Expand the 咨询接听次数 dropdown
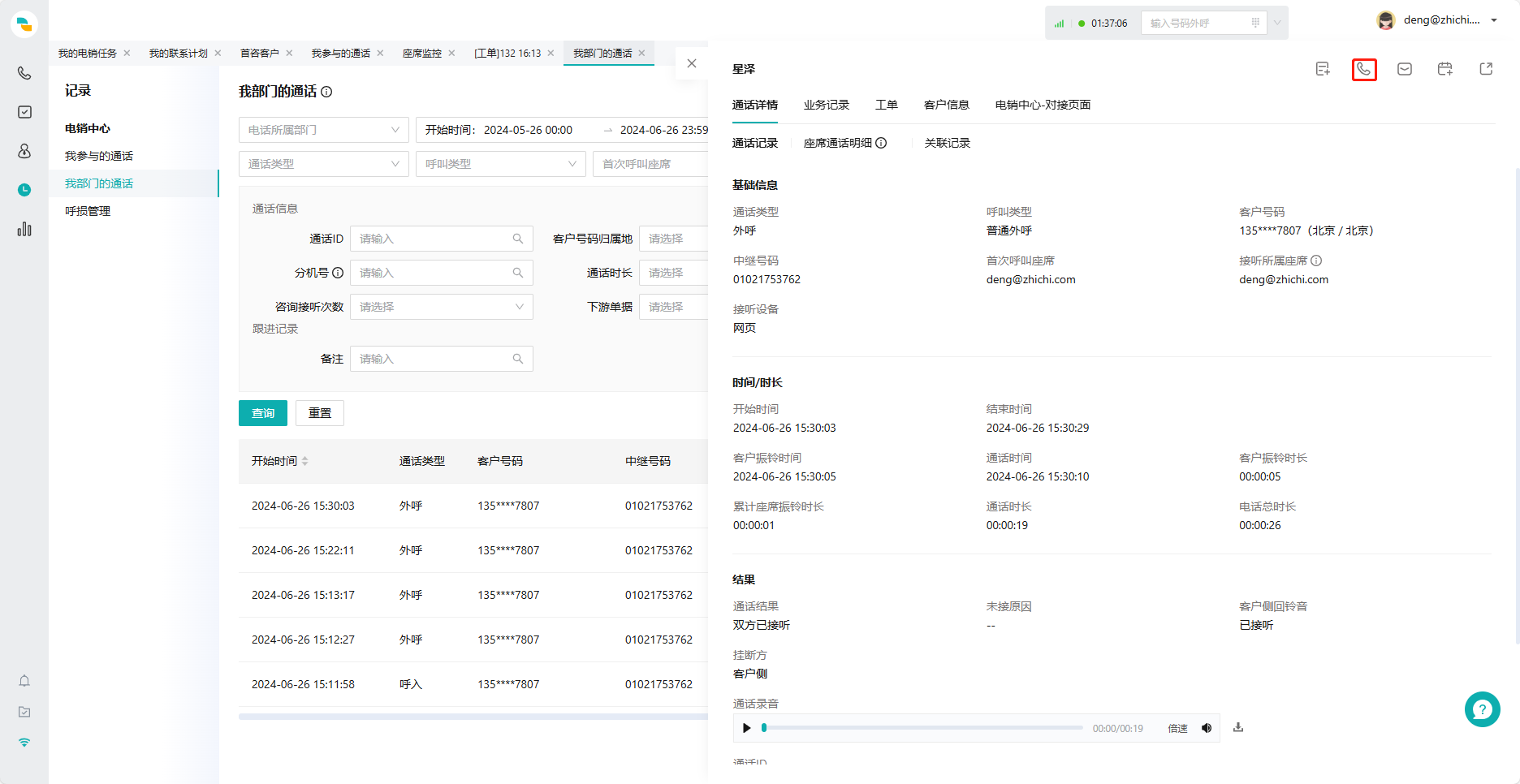Viewport: 1520px width, 784px height. tap(442, 307)
